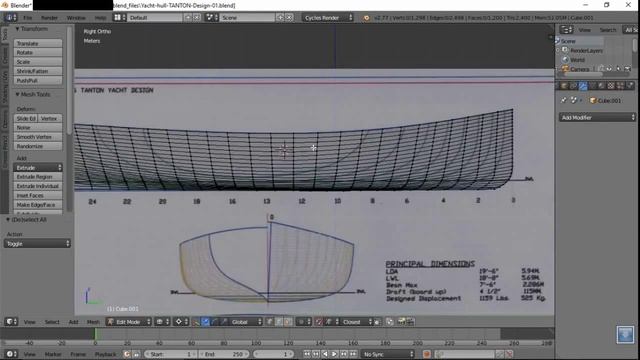Click the Translate button
Image resolution: width=640 pixels, height=360 pixels.
pos(38,43)
